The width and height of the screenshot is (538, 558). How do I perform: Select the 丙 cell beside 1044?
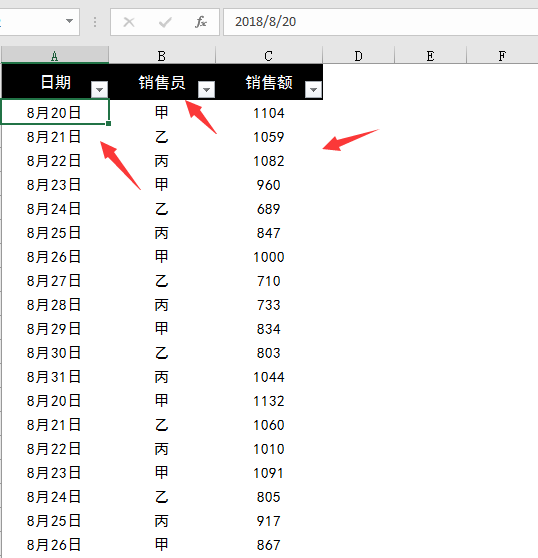162,377
